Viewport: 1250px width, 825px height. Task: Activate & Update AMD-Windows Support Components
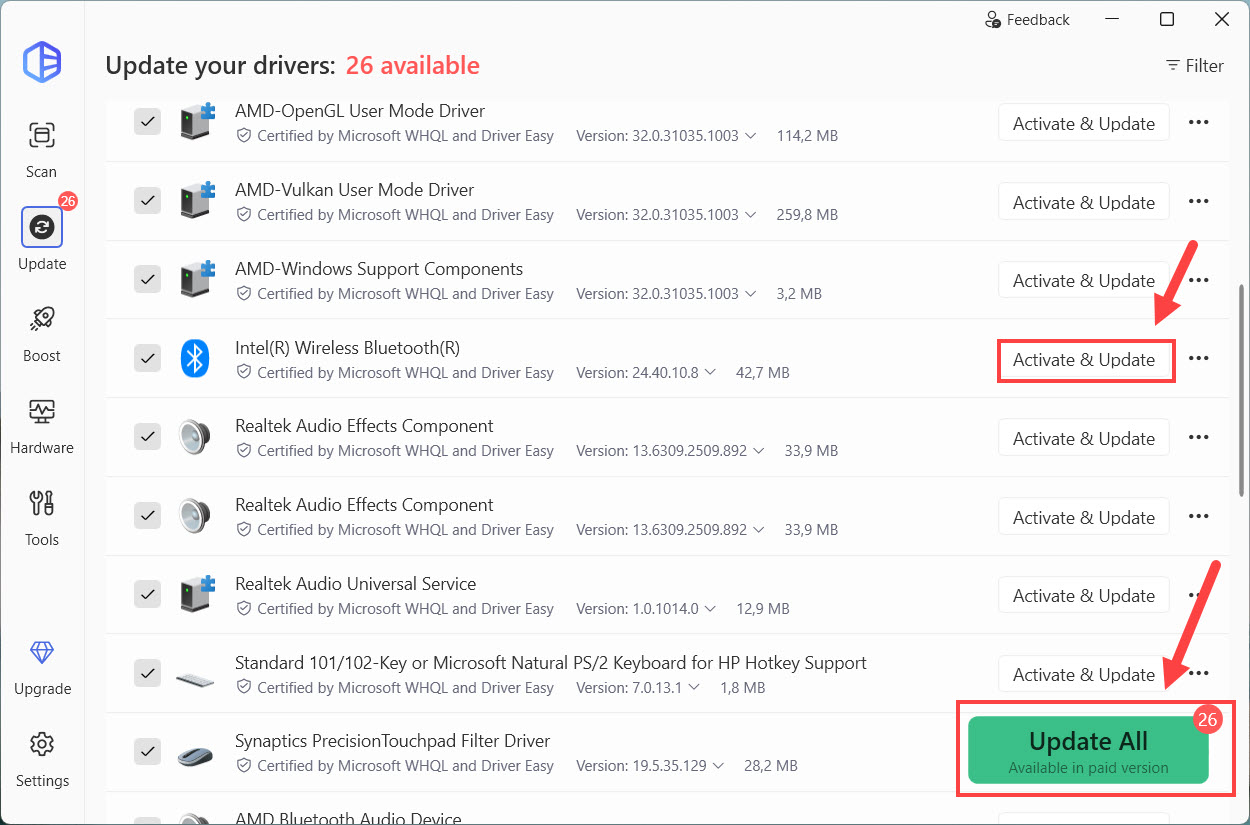(x=1084, y=281)
